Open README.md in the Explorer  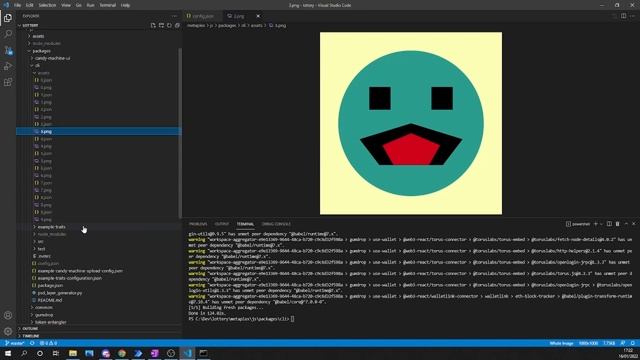50,300
